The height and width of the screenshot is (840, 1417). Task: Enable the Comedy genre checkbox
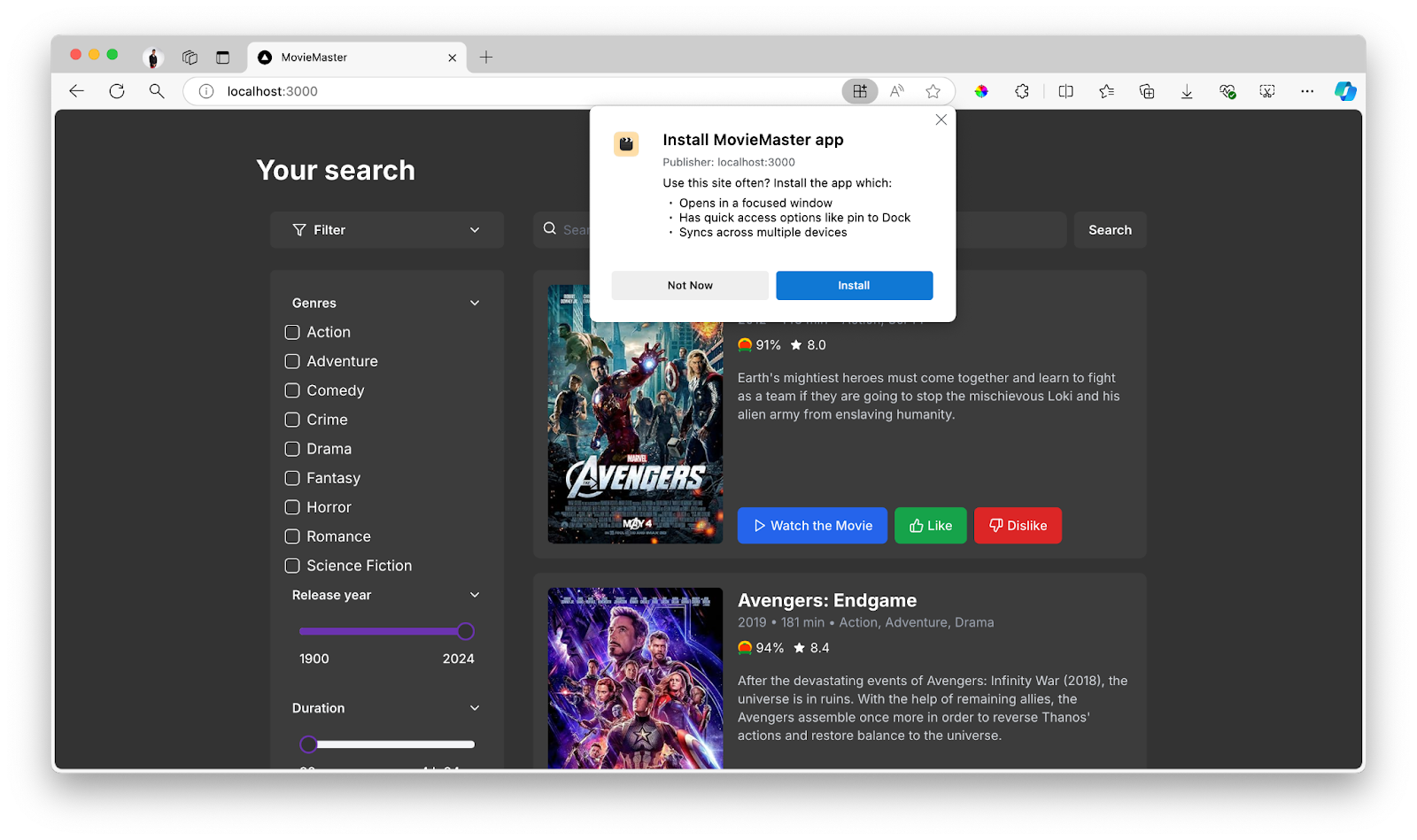pos(292,390)
